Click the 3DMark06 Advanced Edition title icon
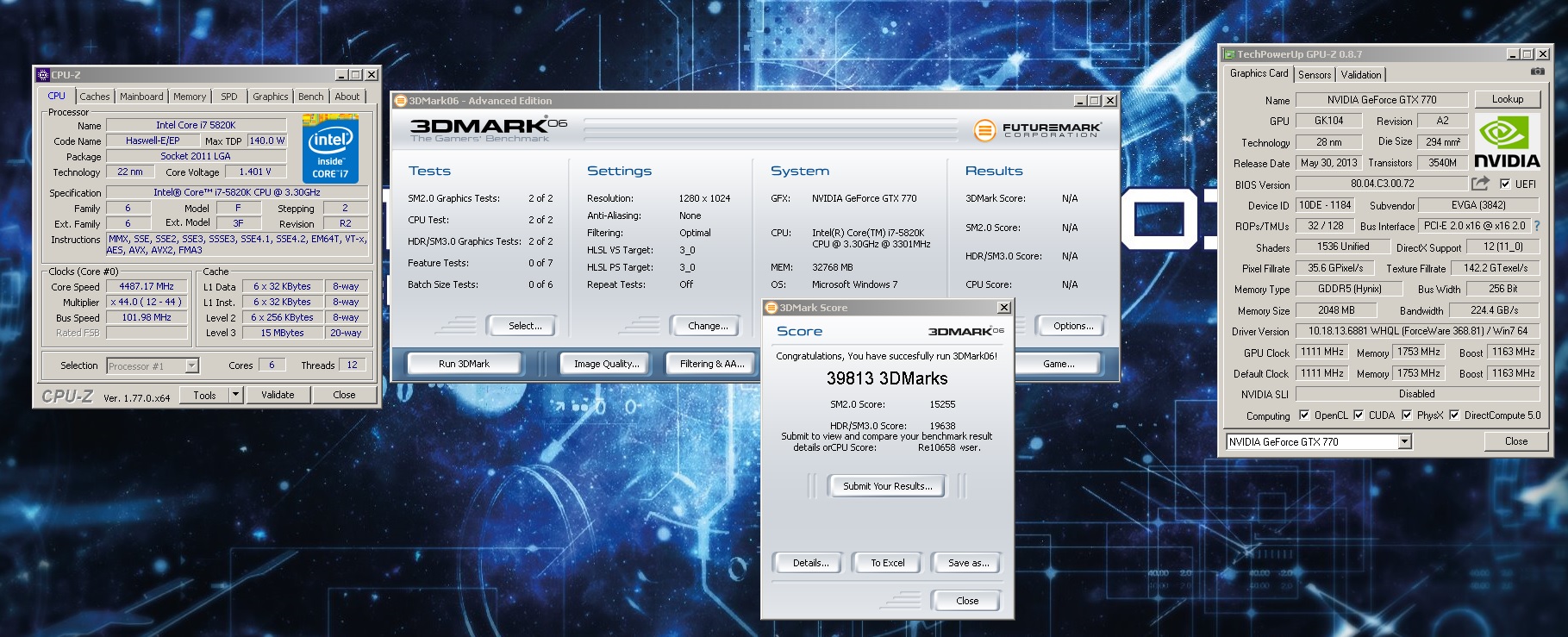 400,101
